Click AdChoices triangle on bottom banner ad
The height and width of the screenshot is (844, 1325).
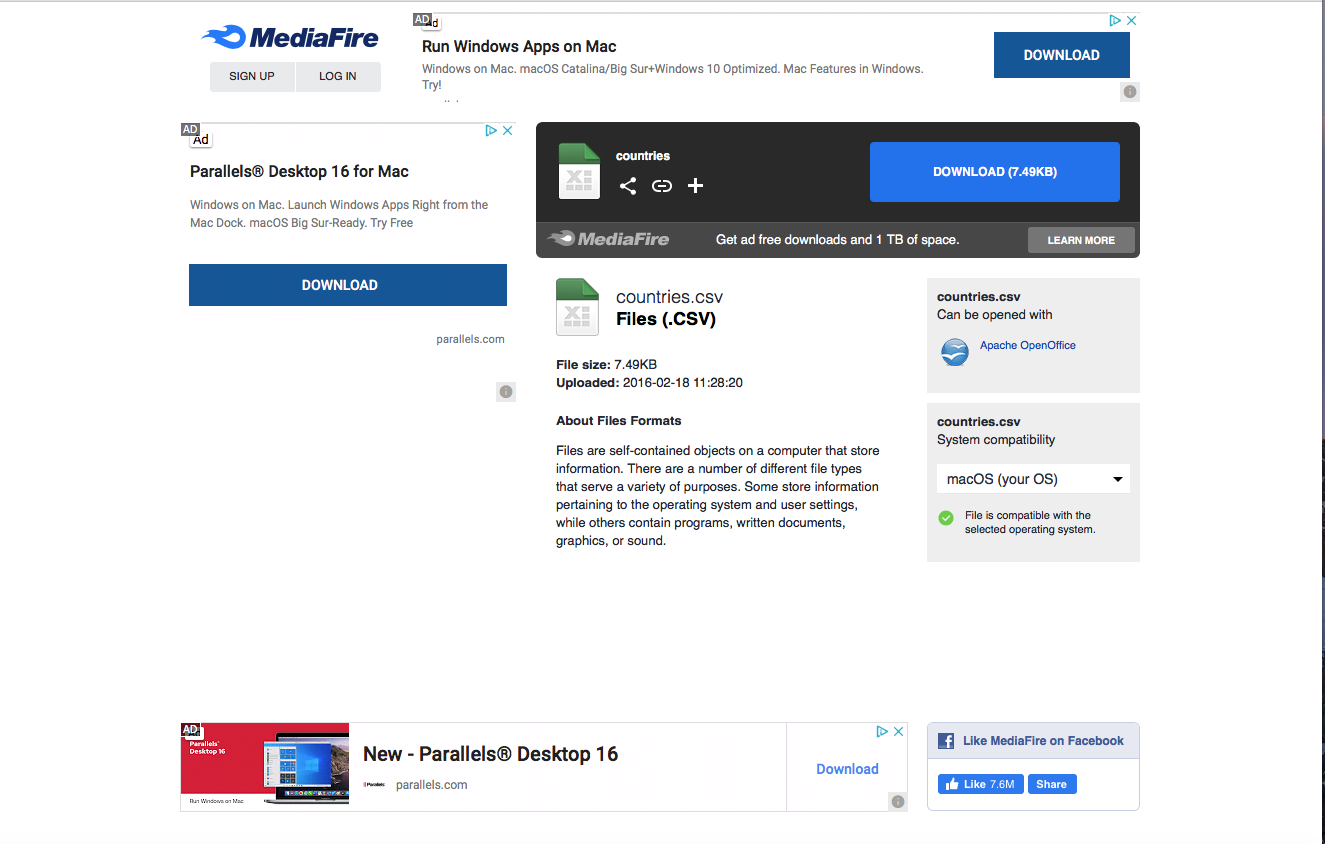pos(882,731)
